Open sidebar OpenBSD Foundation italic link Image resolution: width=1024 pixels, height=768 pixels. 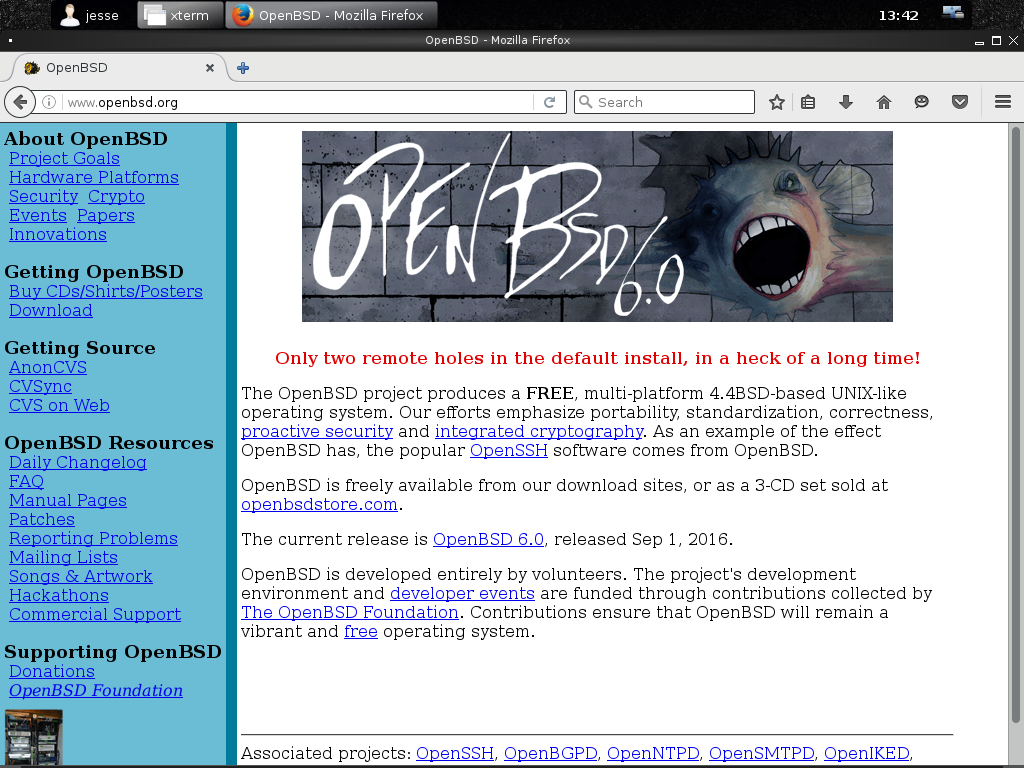[x=96, y=690]
